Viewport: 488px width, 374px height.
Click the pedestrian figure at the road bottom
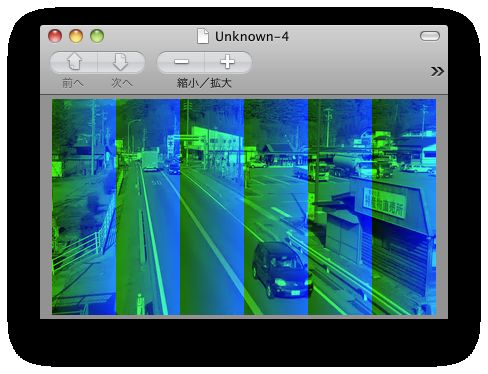click(x=140, y=304)
